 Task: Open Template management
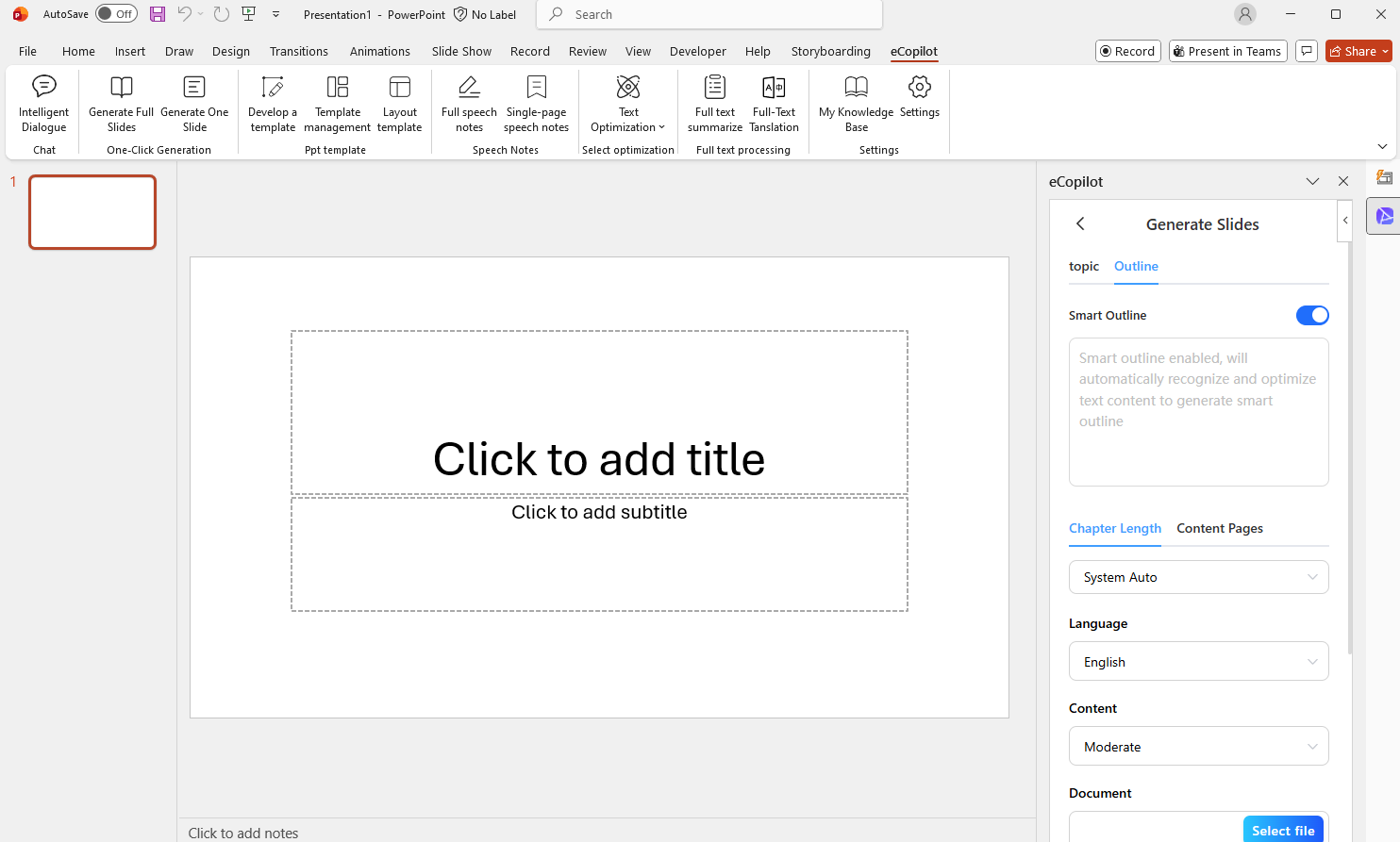click(337, 104)
